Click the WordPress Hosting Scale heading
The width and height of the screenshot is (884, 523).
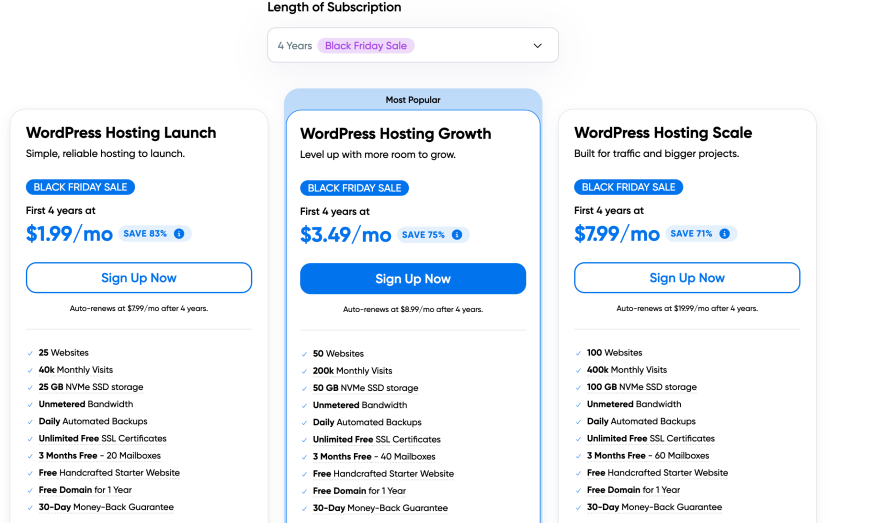(663, 133)
